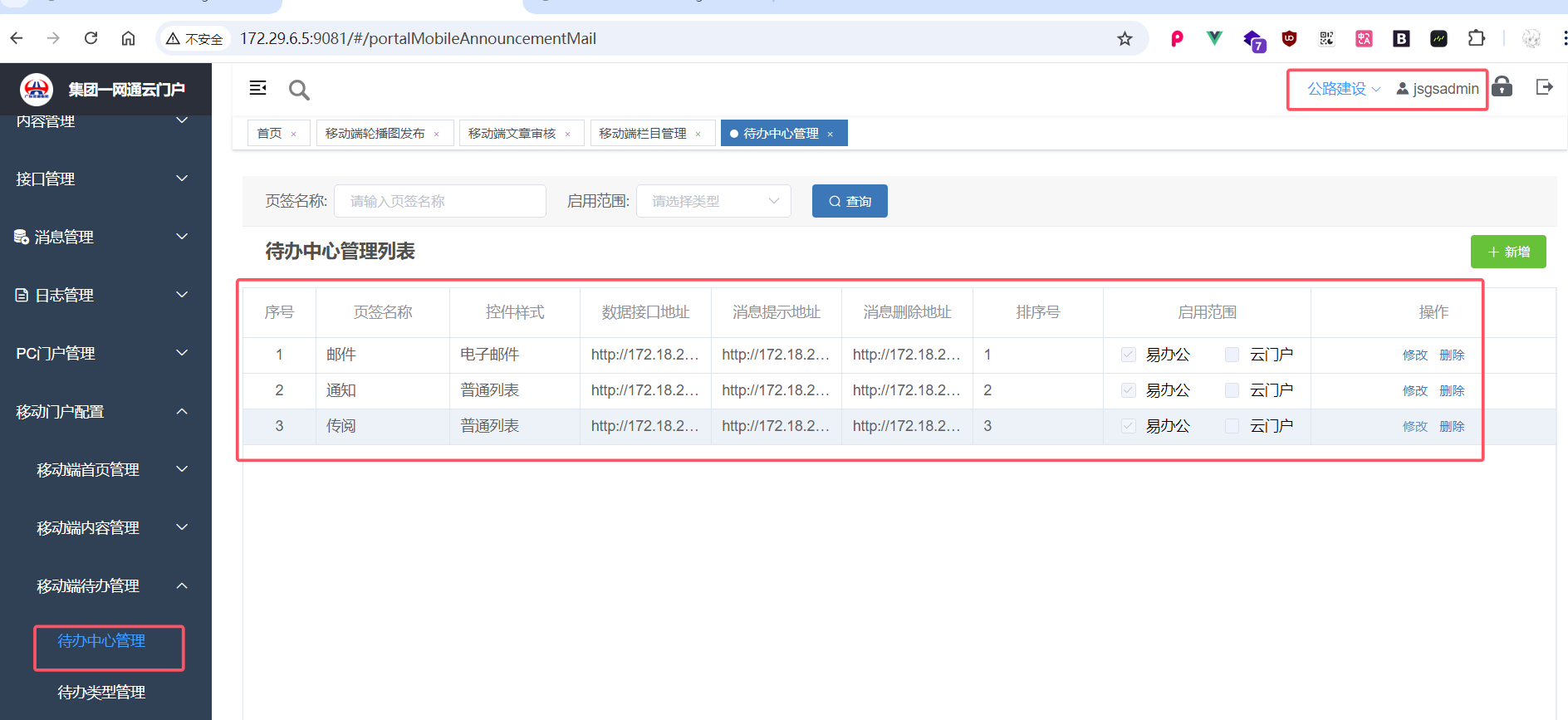
Task: Close the 移动端轮播图发布 tab
Action: (x=437, y=134)
